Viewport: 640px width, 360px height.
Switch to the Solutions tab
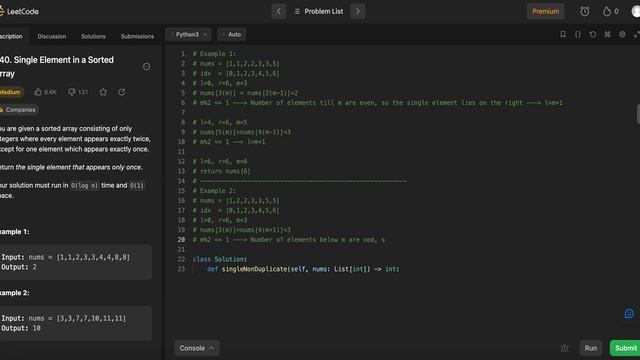tap(93, 36)
